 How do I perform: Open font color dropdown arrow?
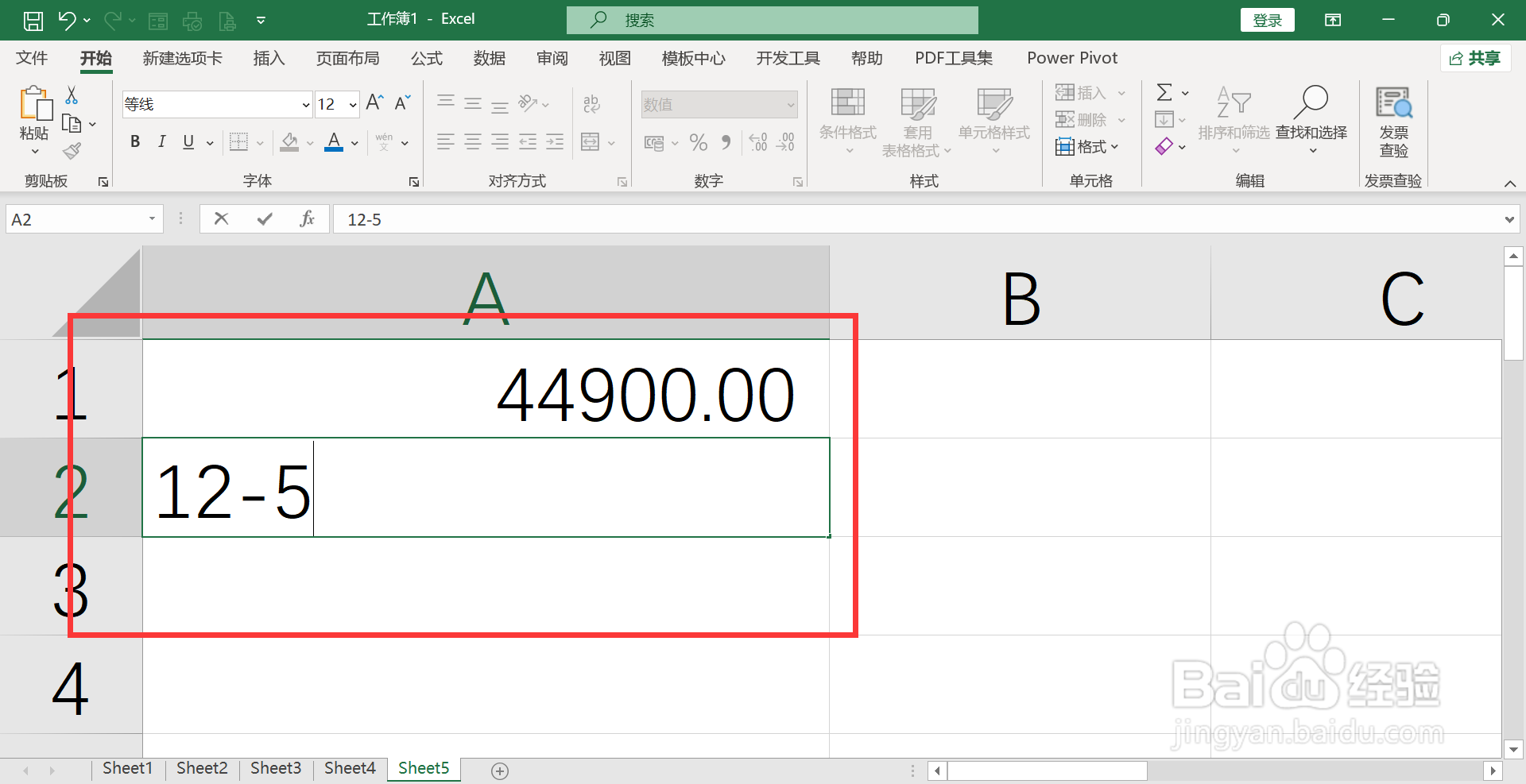(x=354, y=144)
